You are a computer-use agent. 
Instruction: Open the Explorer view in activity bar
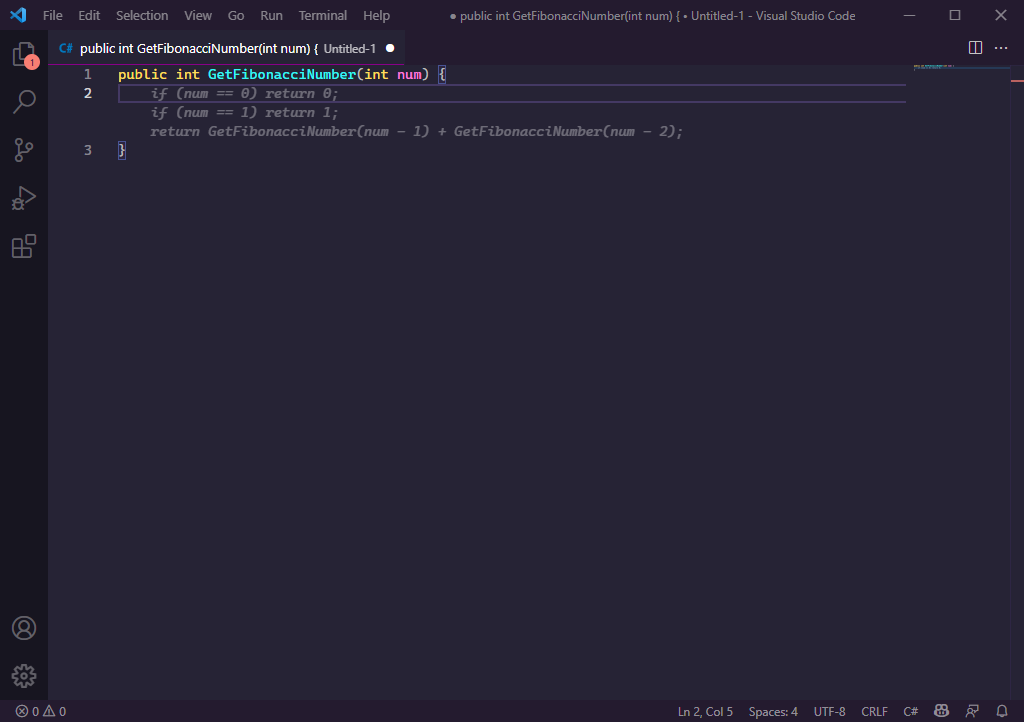[x=23, y=55]
